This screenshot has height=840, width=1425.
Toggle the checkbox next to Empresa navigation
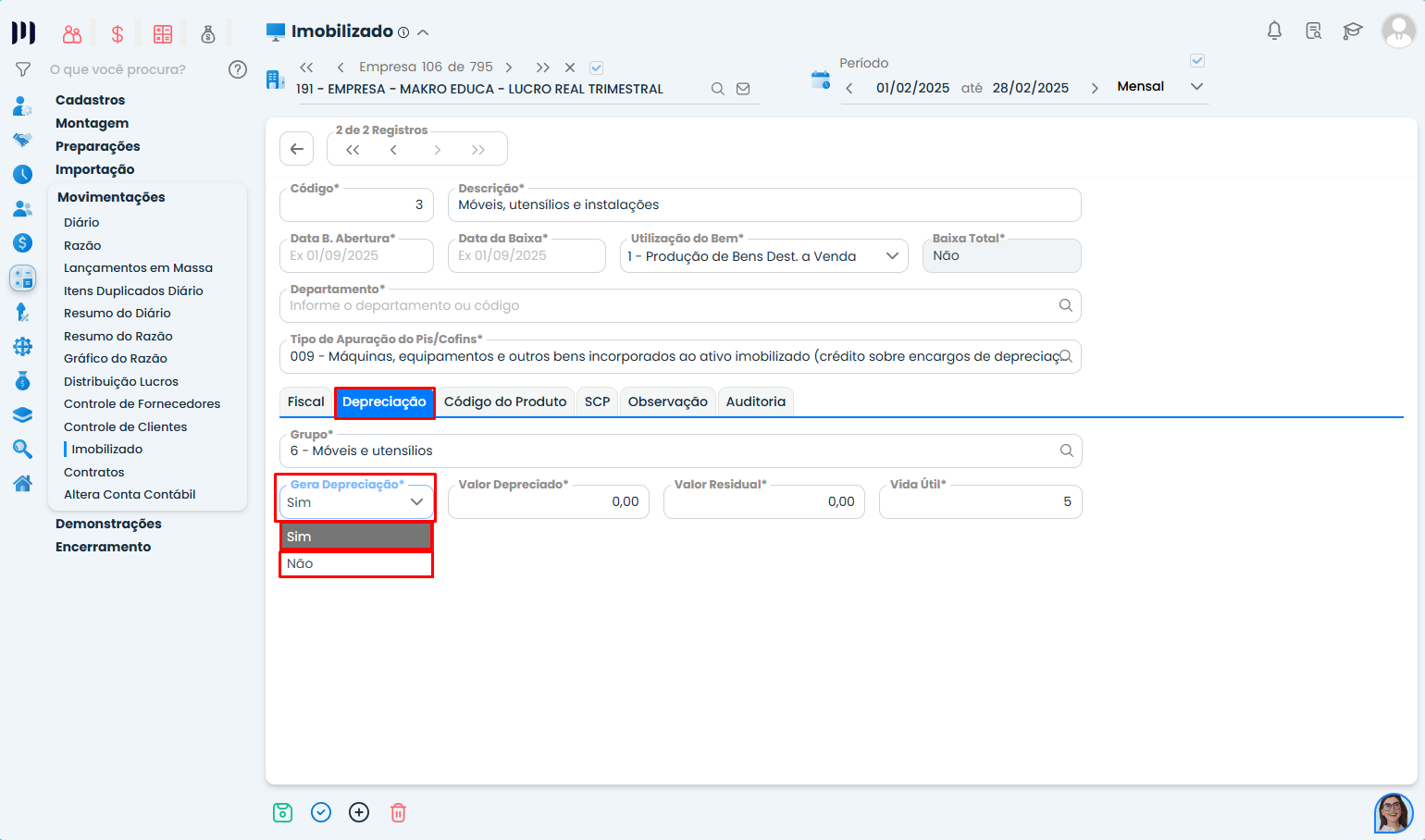click(597, 68)
